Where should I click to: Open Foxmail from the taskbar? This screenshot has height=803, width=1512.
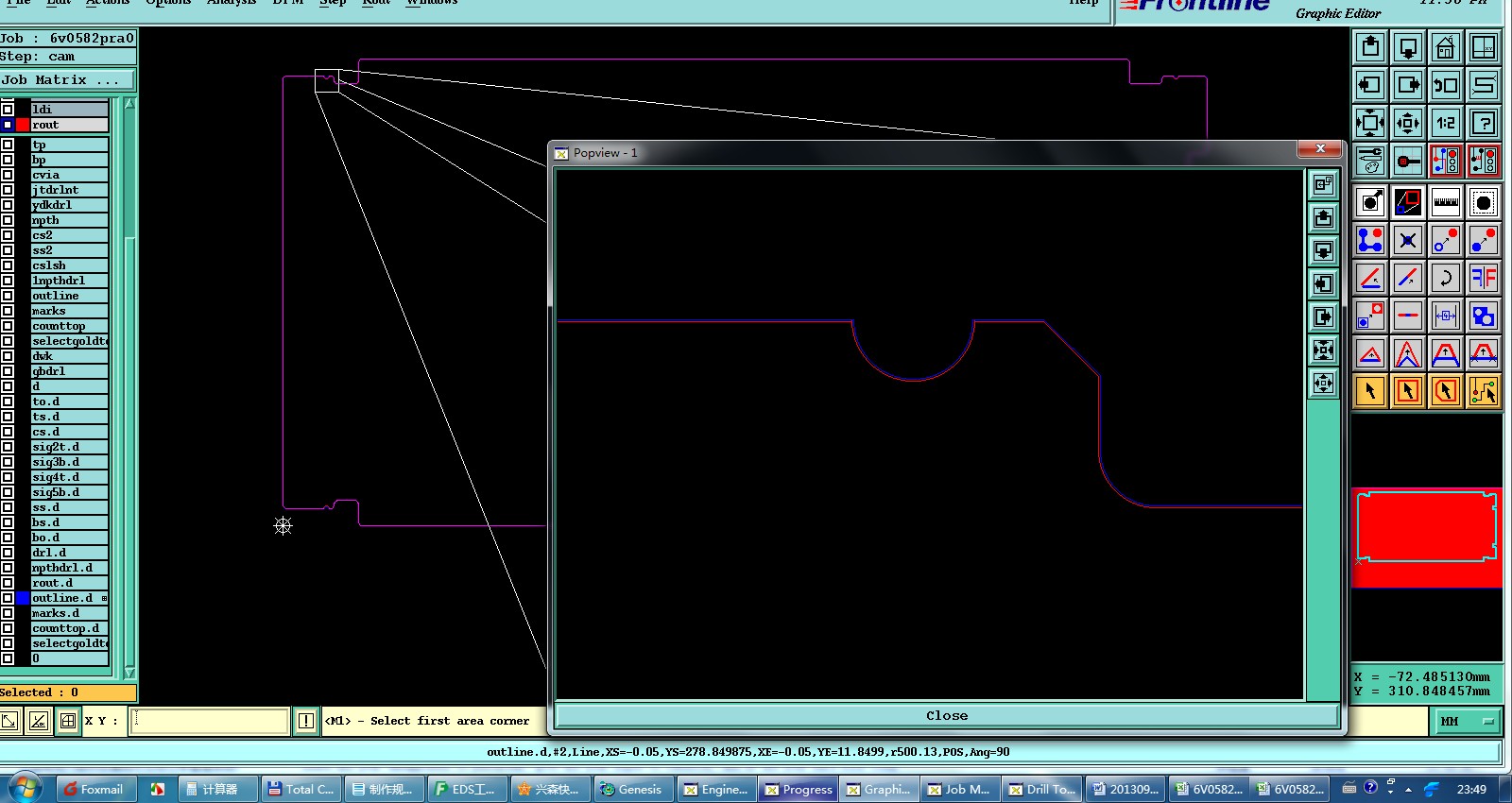(x=95, y=789)
